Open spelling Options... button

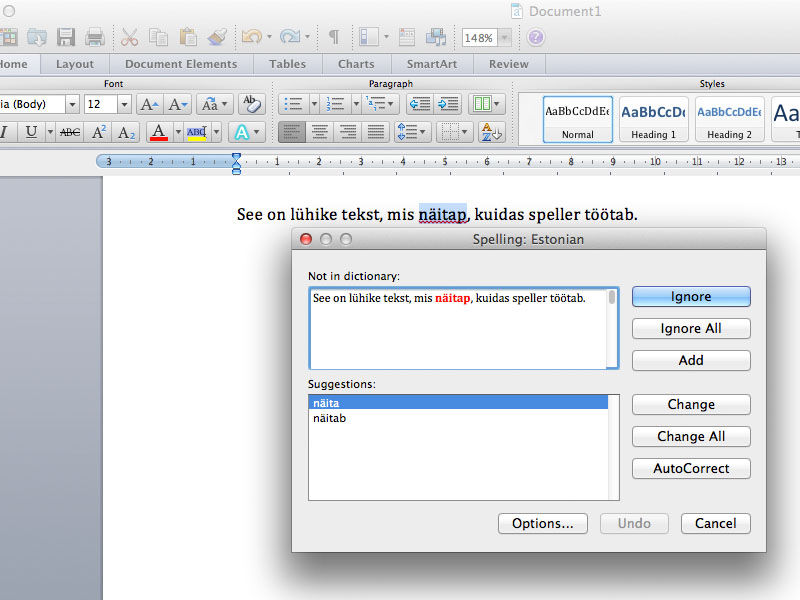coord(542,523)
